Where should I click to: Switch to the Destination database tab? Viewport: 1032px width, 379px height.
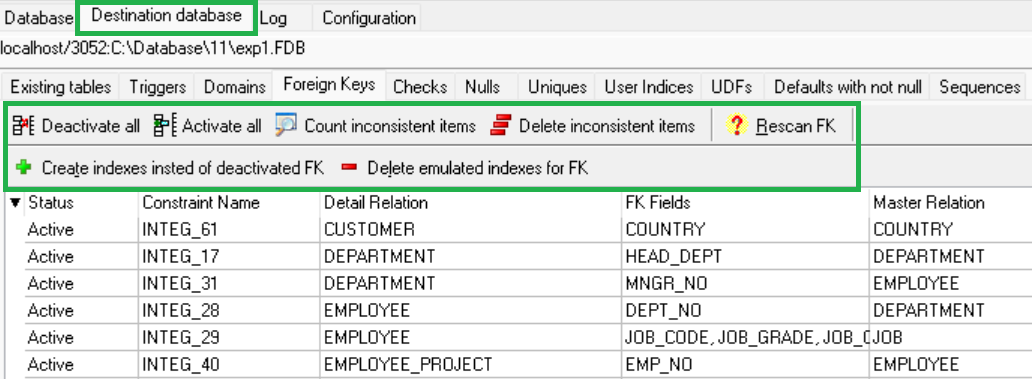coord(166,16)
